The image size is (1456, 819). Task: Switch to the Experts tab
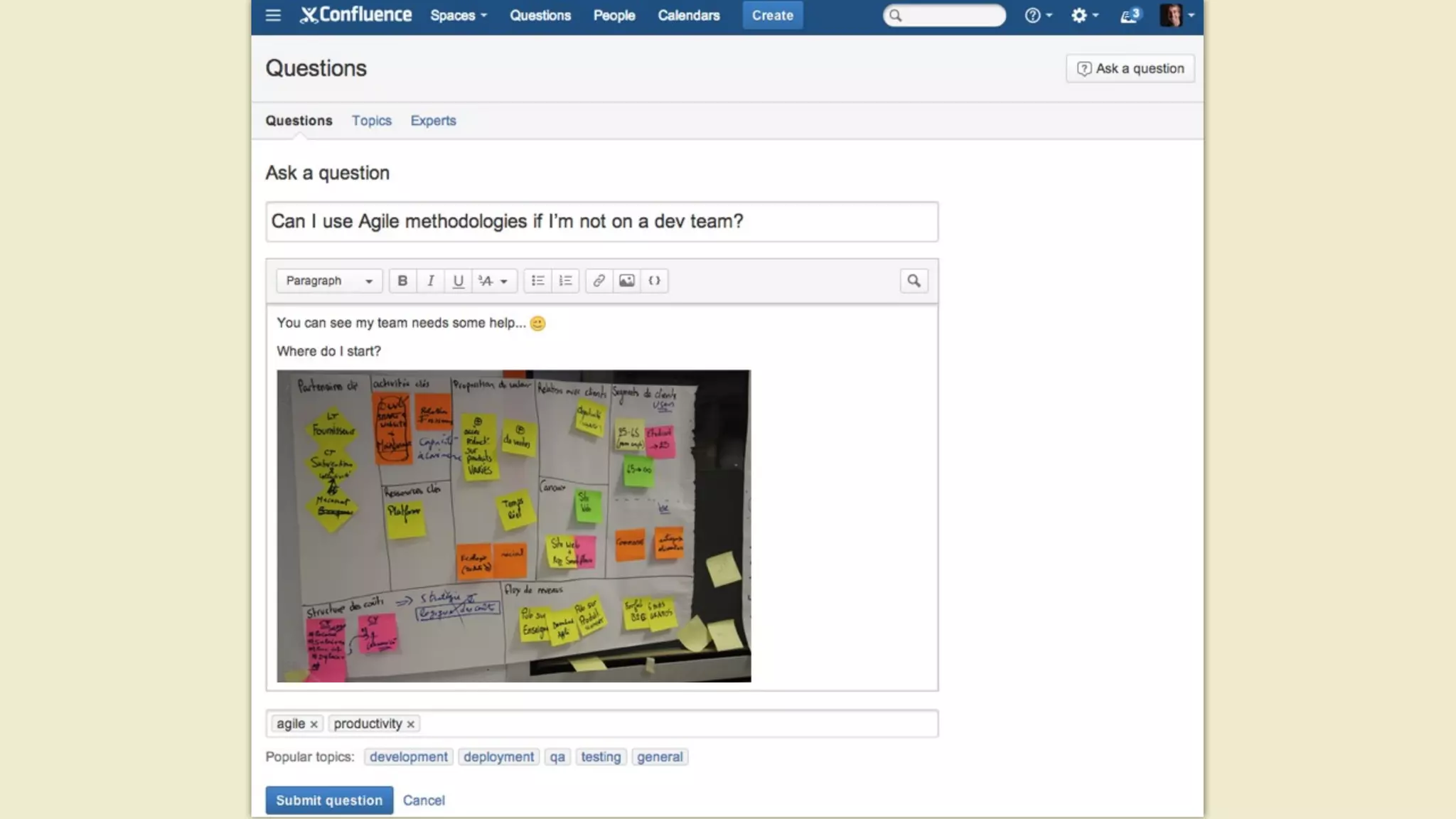[433, 120]
